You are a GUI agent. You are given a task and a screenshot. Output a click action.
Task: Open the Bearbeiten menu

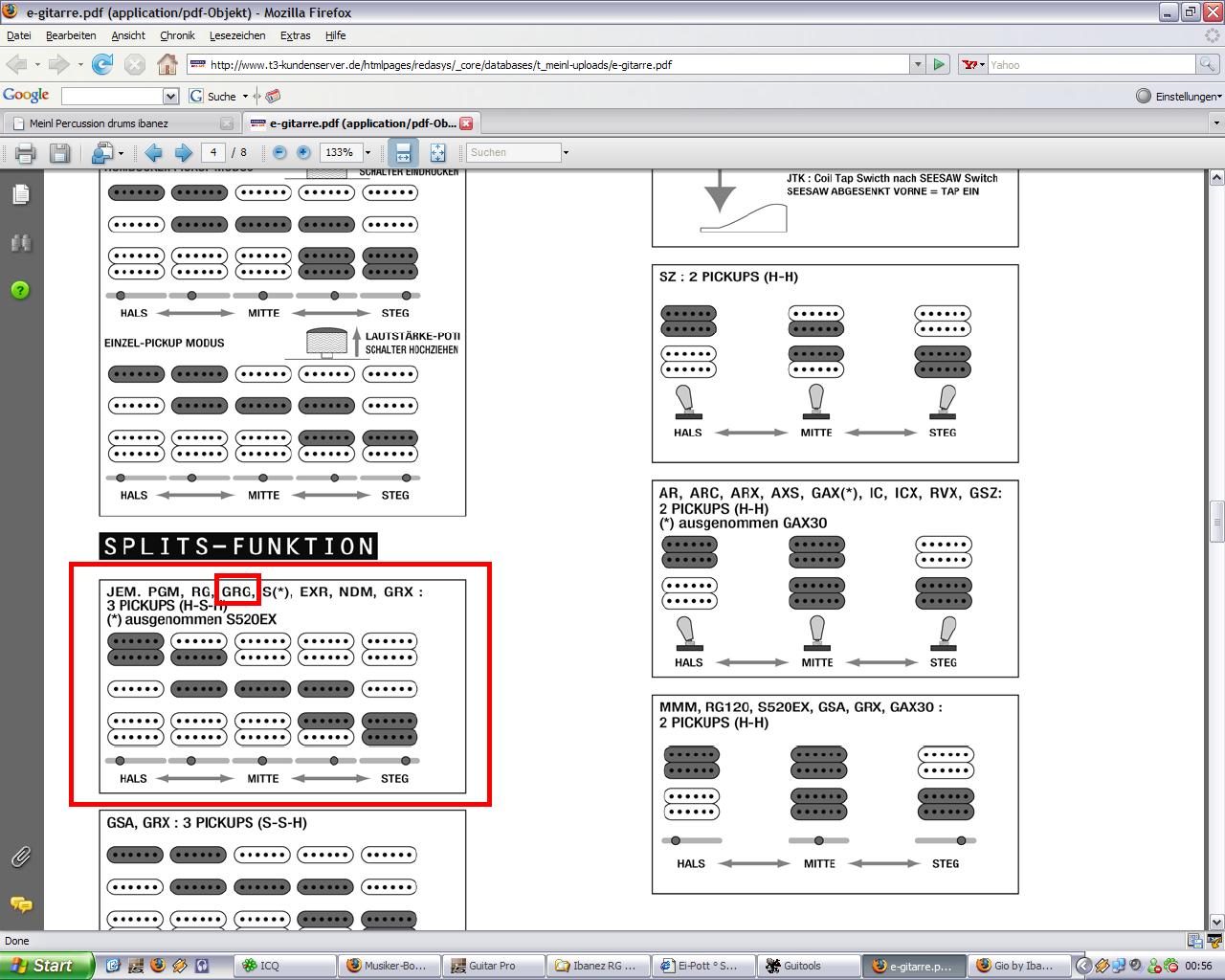point(71,35)
